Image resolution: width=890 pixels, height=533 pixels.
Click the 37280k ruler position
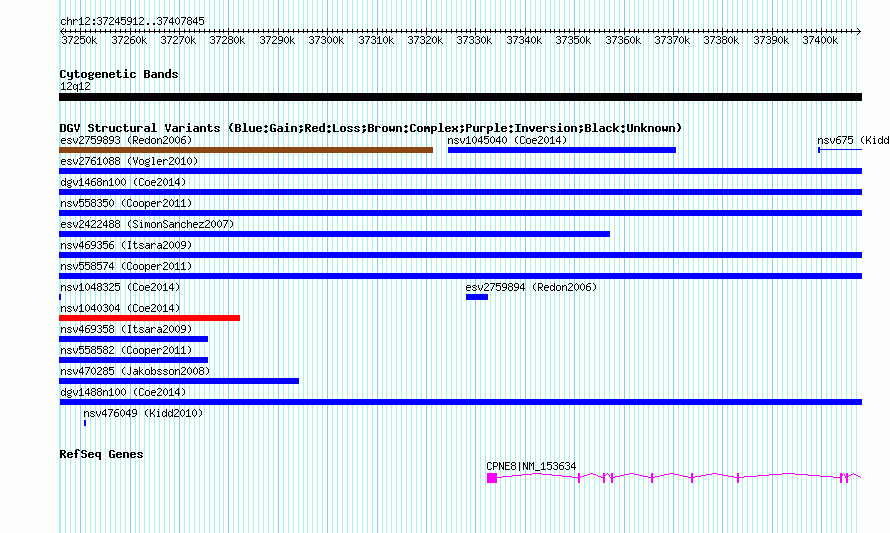(x=227, y=40)
